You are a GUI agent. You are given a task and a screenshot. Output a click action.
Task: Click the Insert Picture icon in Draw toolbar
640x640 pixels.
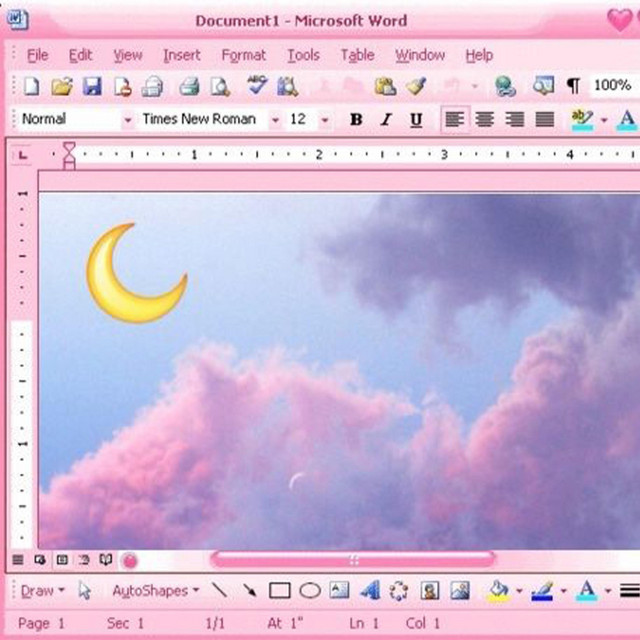(x=460, y=590)
